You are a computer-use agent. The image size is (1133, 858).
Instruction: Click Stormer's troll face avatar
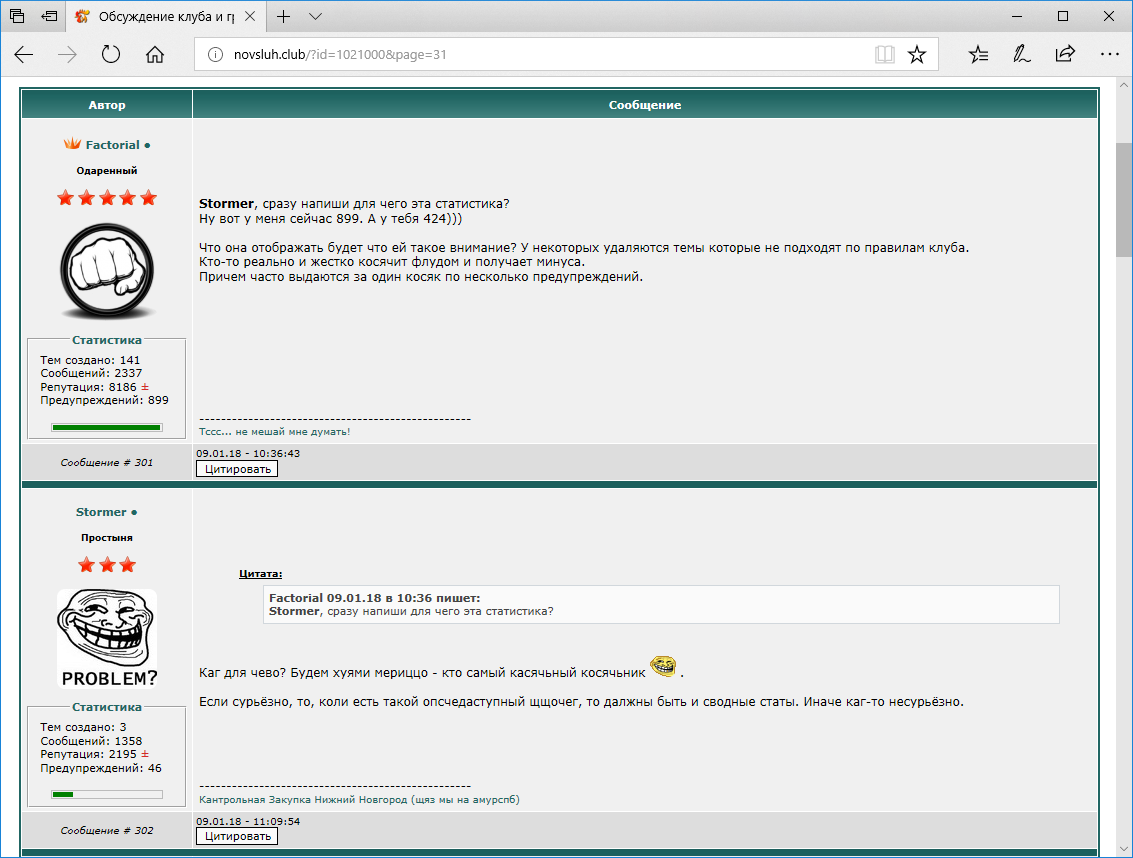click(107, 638)
